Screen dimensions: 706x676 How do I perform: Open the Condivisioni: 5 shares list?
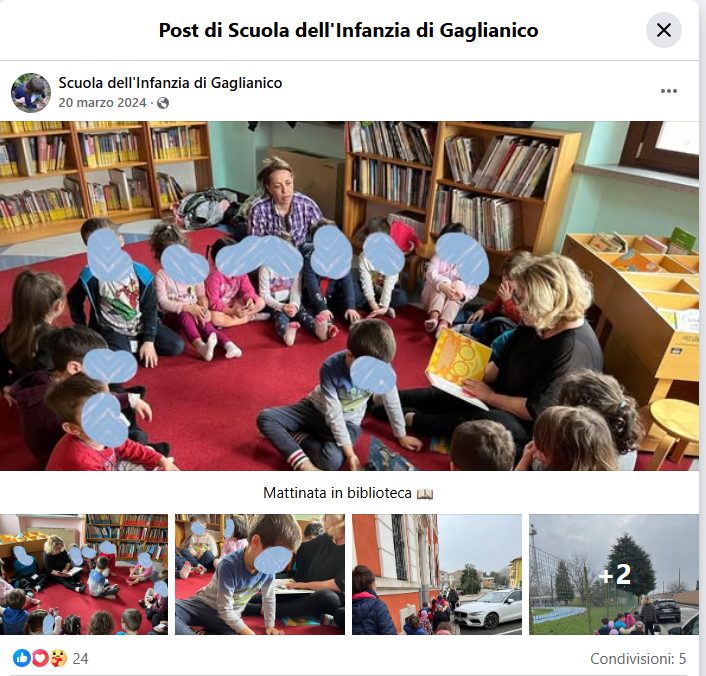[x=638, y=659]
